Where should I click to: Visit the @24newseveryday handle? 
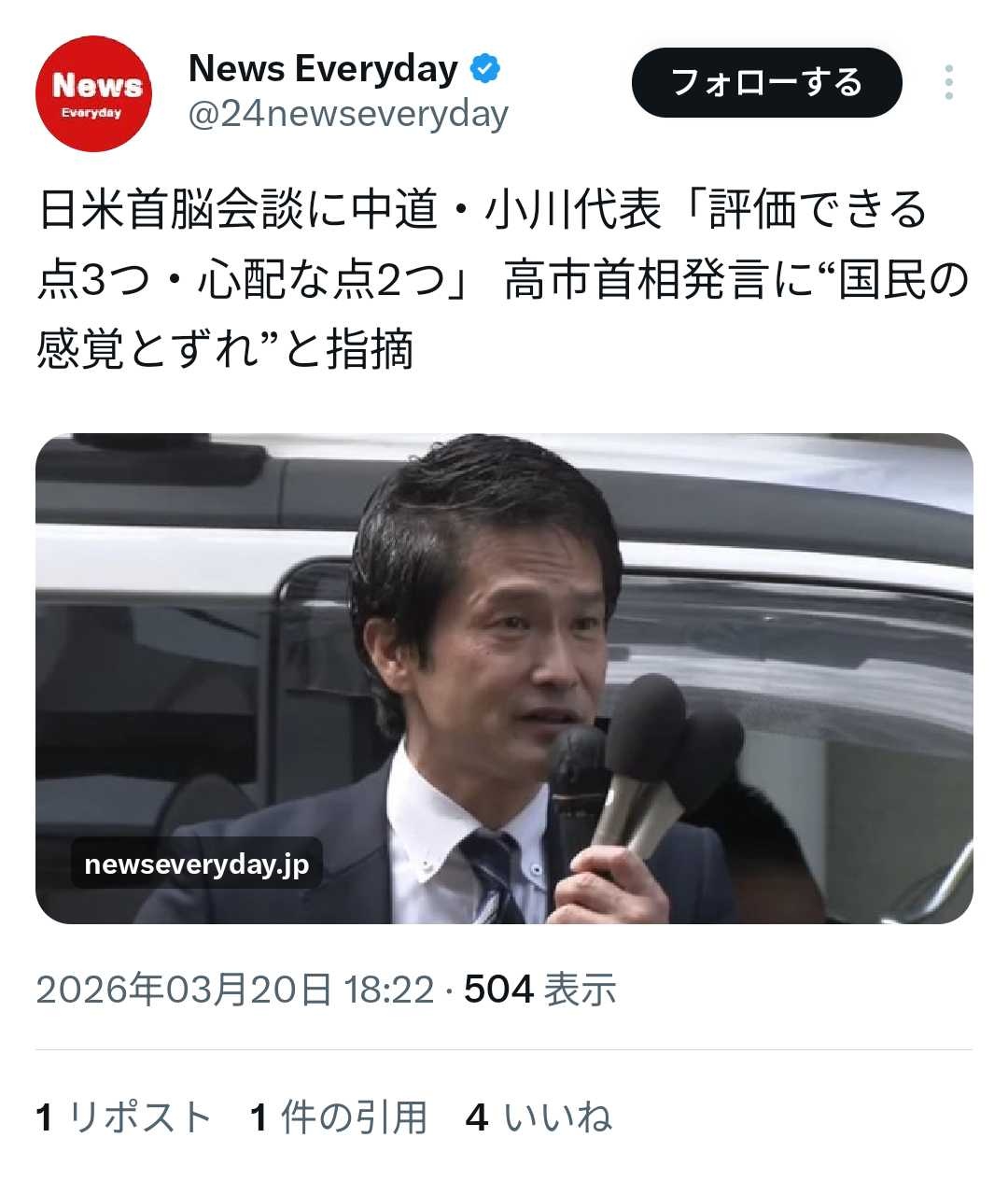[x=348, y=115]
